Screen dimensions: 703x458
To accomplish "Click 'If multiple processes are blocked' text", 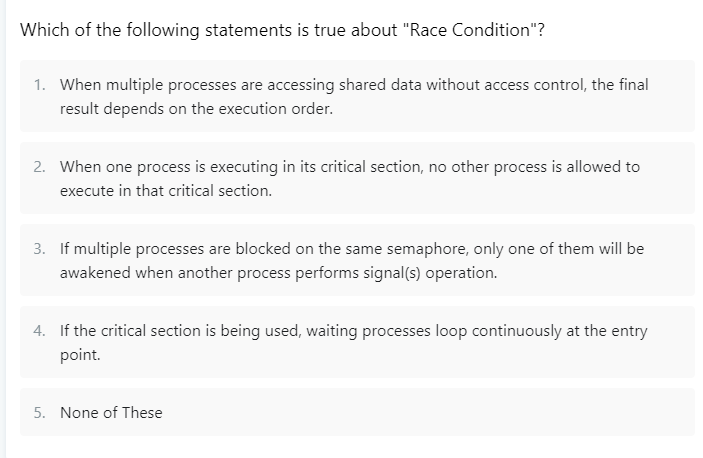I will (175, 249).
